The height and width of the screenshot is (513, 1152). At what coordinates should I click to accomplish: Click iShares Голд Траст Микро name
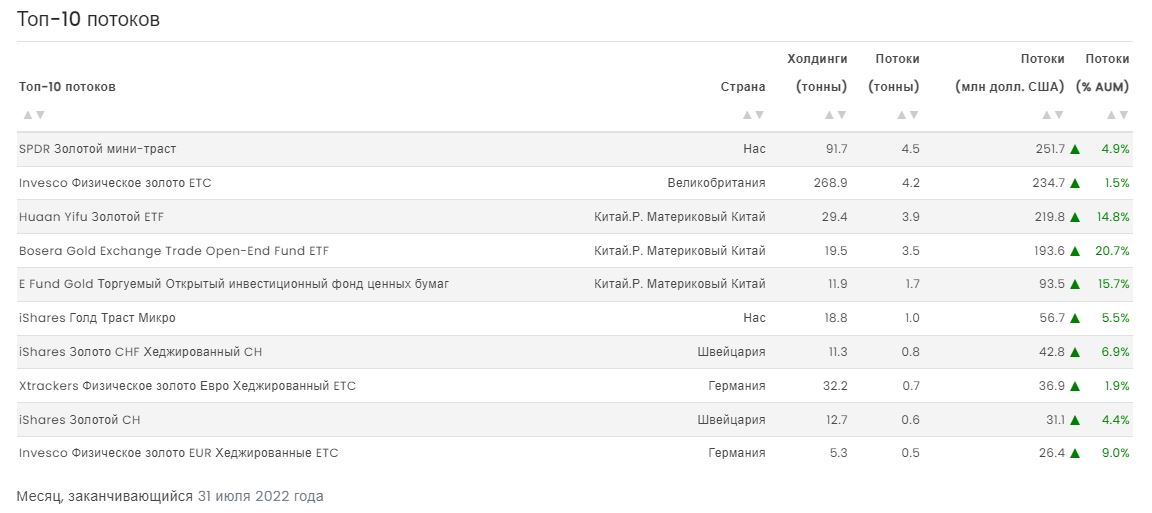click(x=97, y=318)
